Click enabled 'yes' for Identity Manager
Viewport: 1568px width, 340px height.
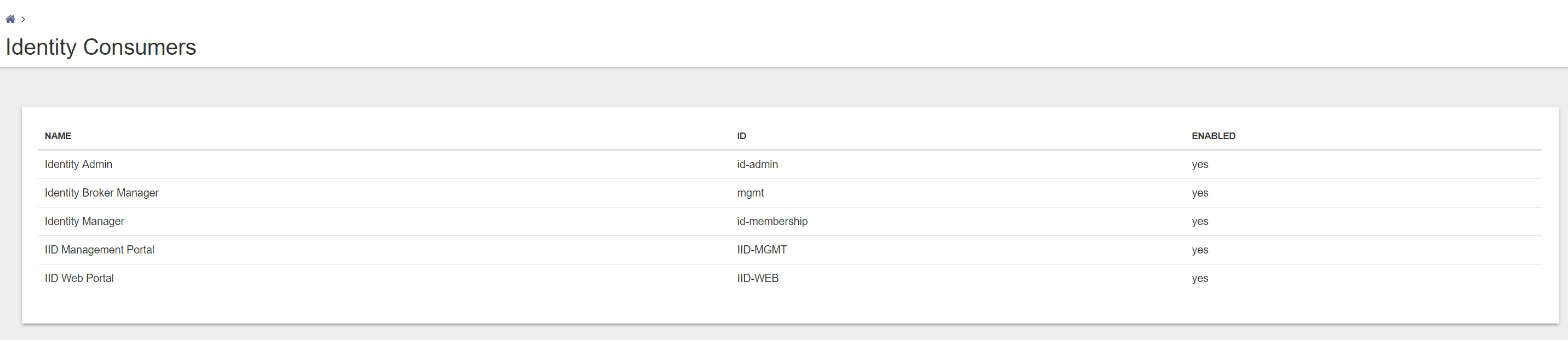coord(1200,221)
